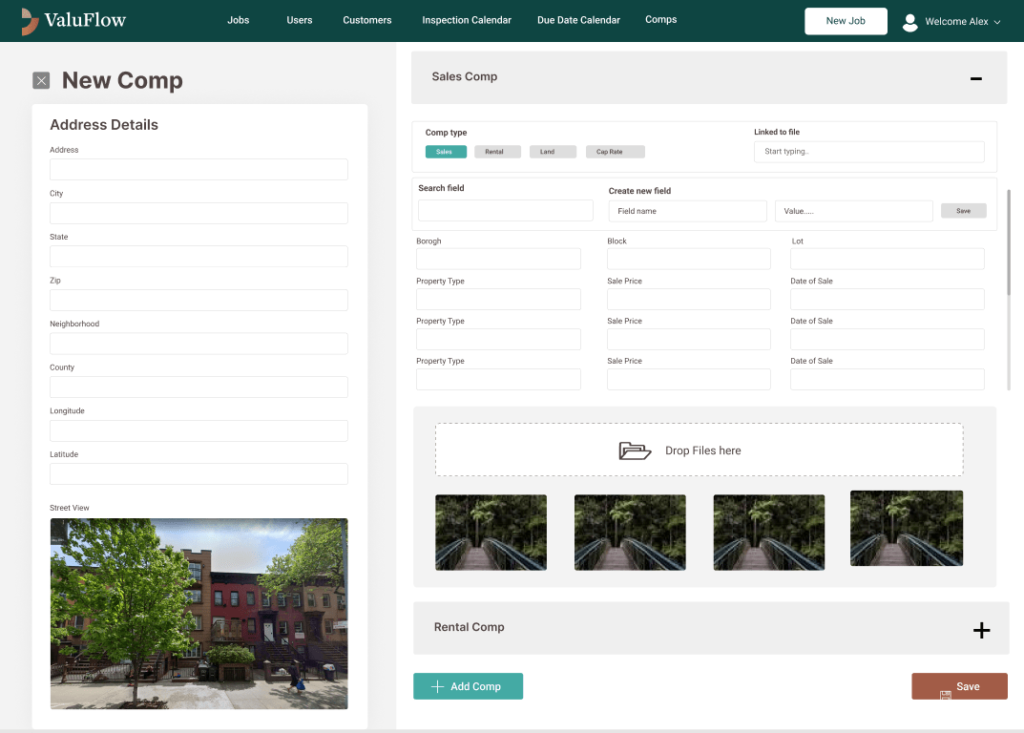Go to Inspection Calendar page
Viewport: 1024px width, 733px height.
click(466, 20)
